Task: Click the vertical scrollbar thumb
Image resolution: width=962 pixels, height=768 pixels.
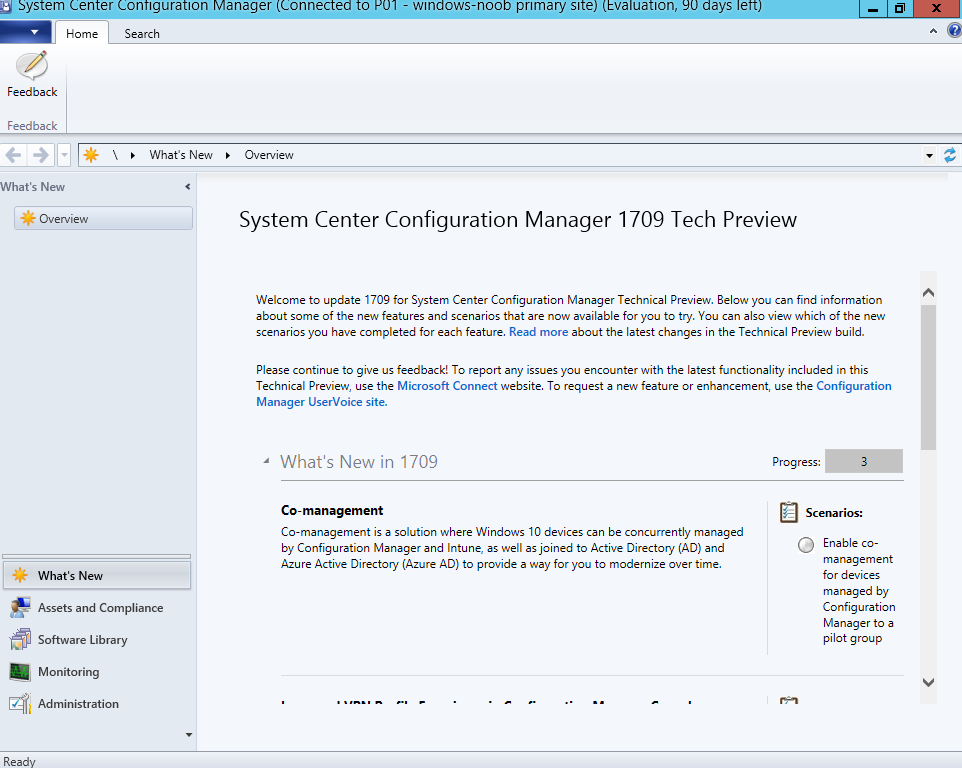Action: pyautogui.click(x=928, y=377)
